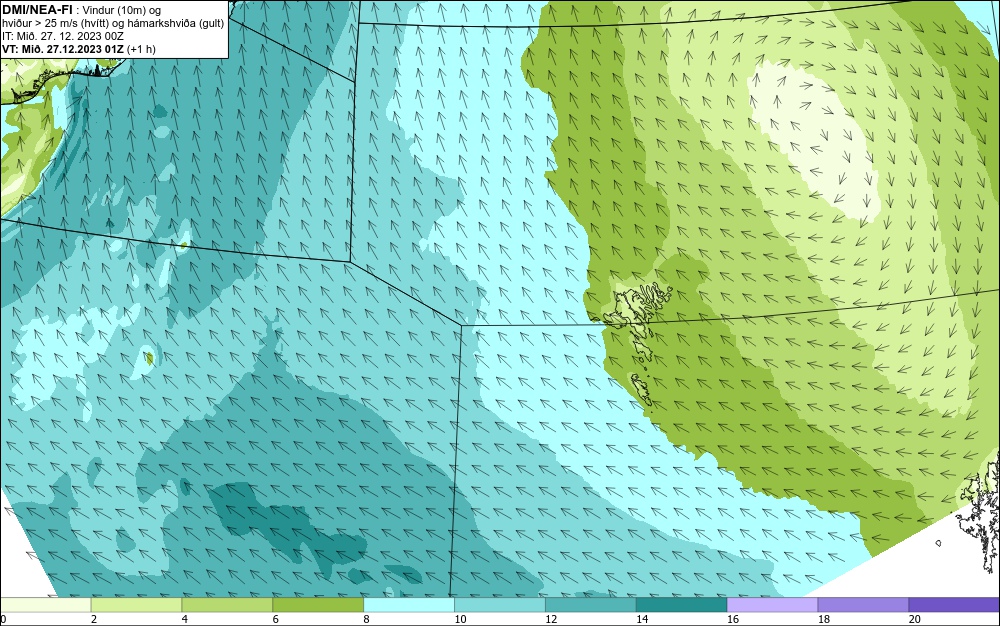Click the legend value label 10

point(460,619)
